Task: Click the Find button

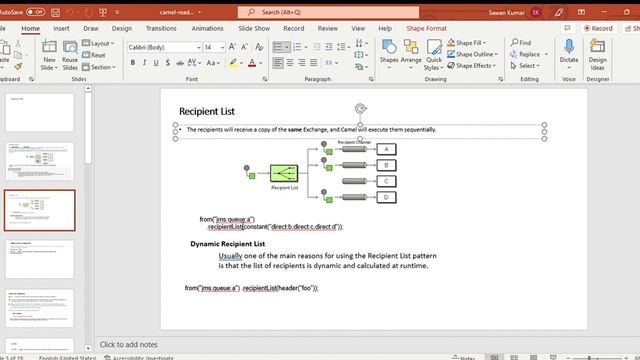Action: tap(521, 42)
